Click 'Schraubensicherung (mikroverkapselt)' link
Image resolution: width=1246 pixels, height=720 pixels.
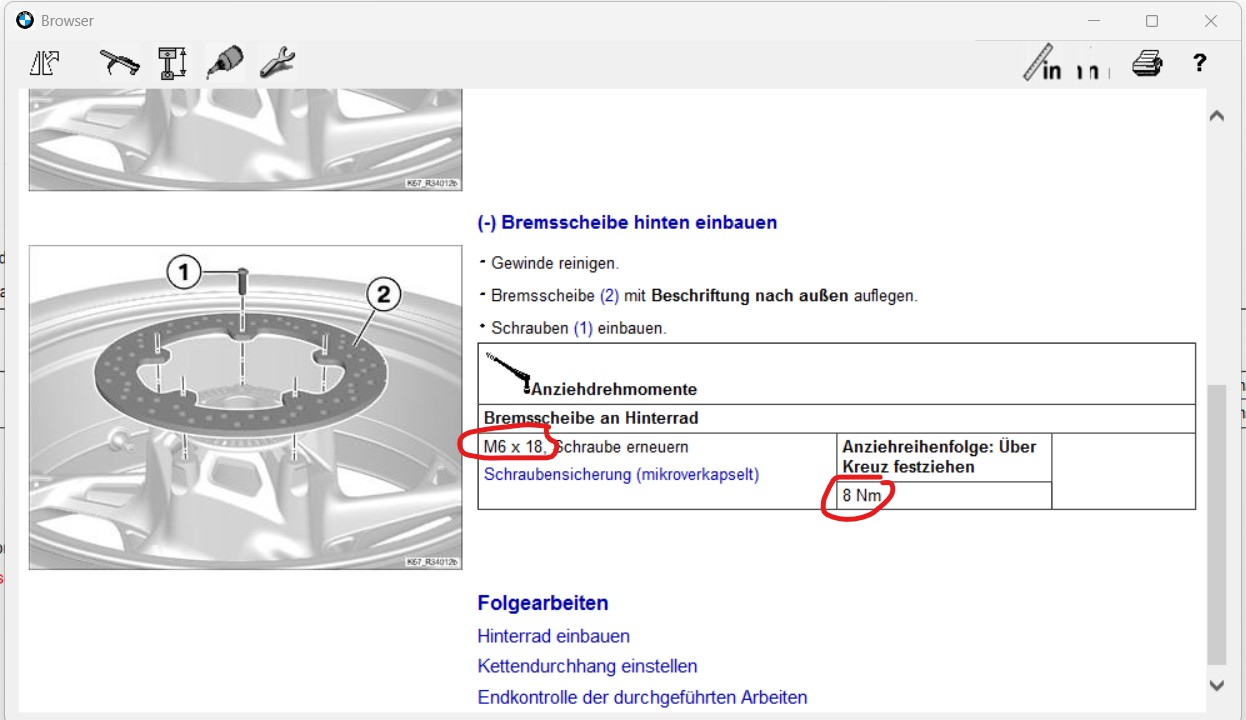point(621,474)
